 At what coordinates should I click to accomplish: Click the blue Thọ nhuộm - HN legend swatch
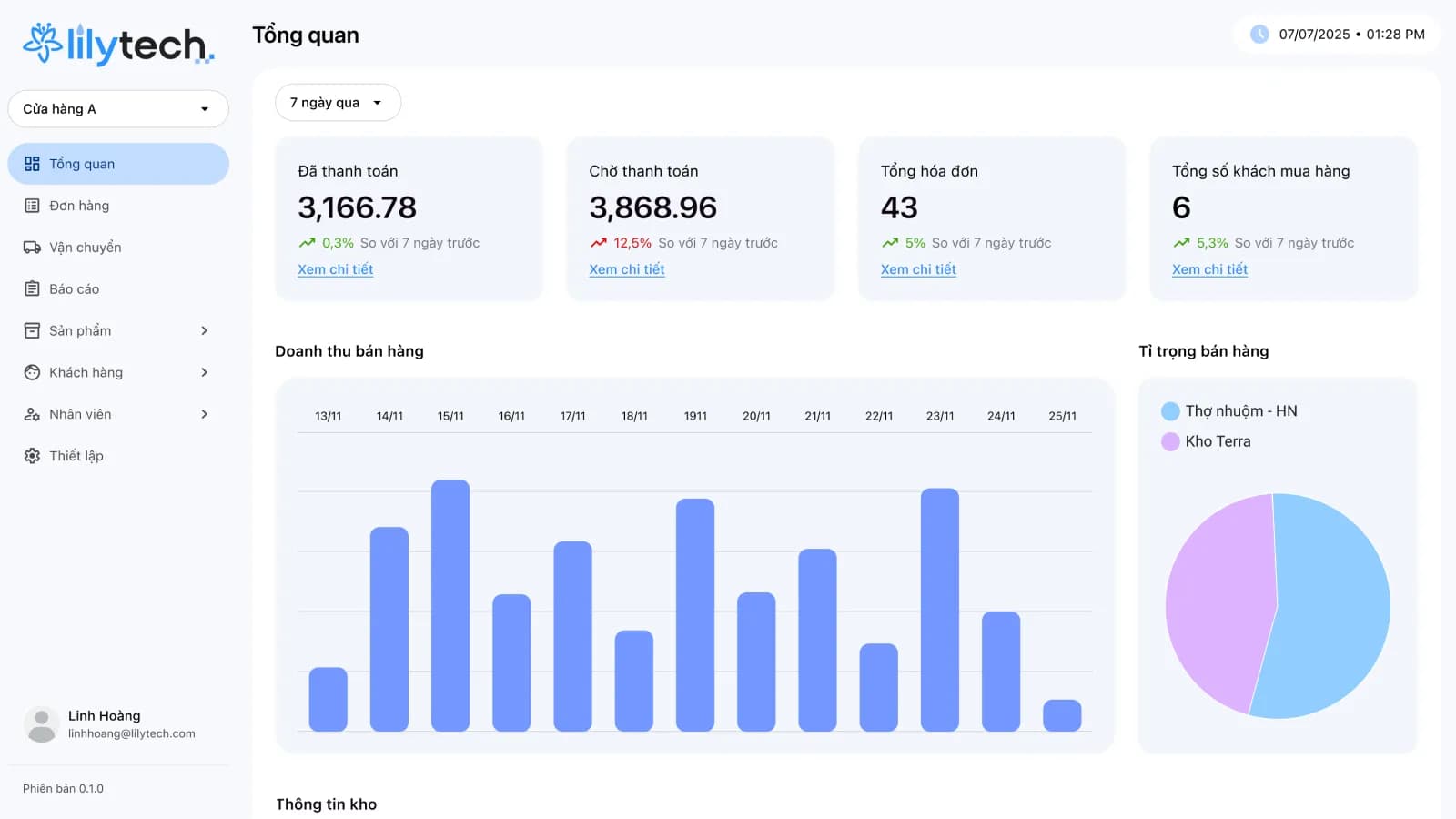click(1170, 411)
